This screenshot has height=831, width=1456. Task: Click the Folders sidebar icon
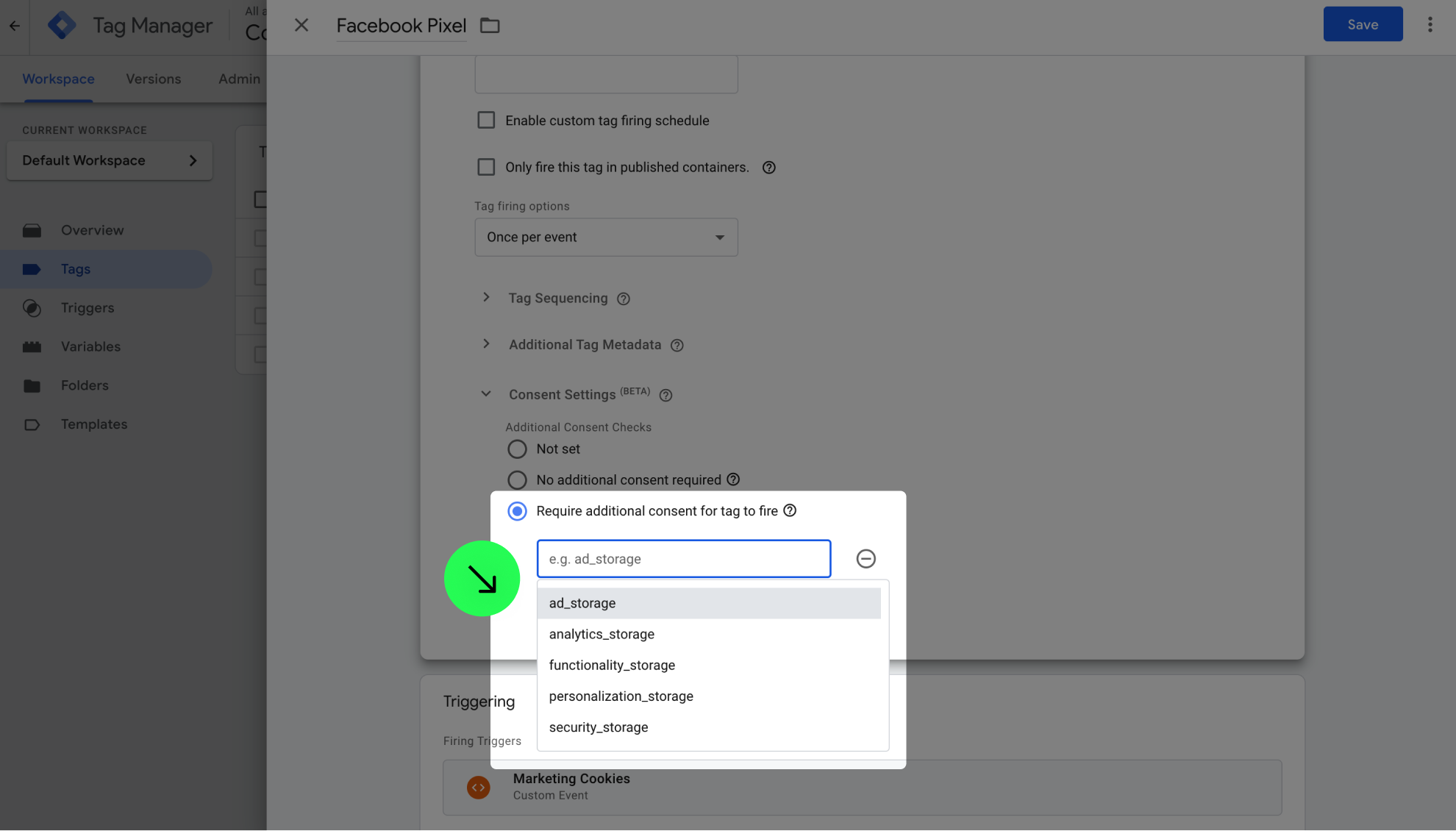pyautogui.click(x=32, y=385)
